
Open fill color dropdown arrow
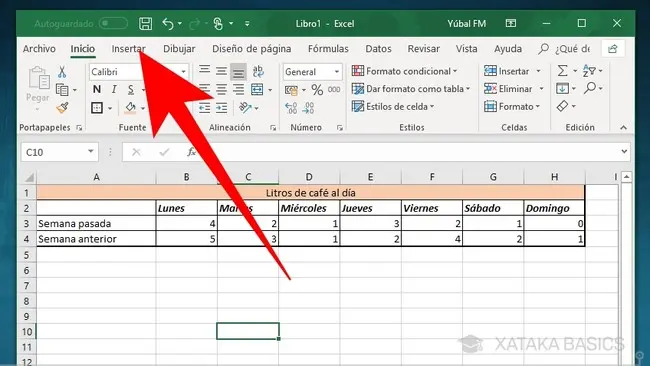point(143,109)
